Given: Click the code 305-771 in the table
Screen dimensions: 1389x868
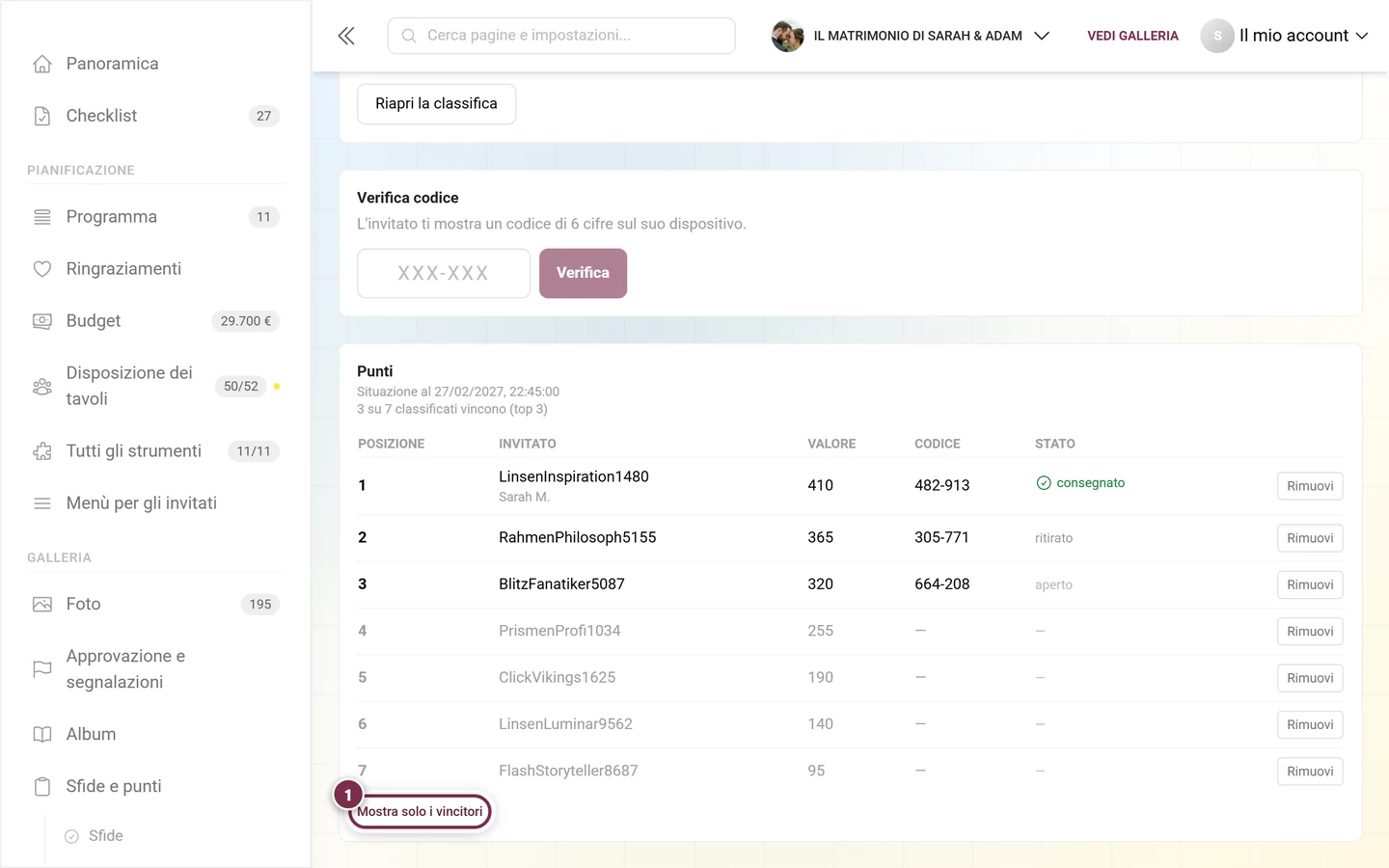Looking at the screenshot, I should pos(941,537).
